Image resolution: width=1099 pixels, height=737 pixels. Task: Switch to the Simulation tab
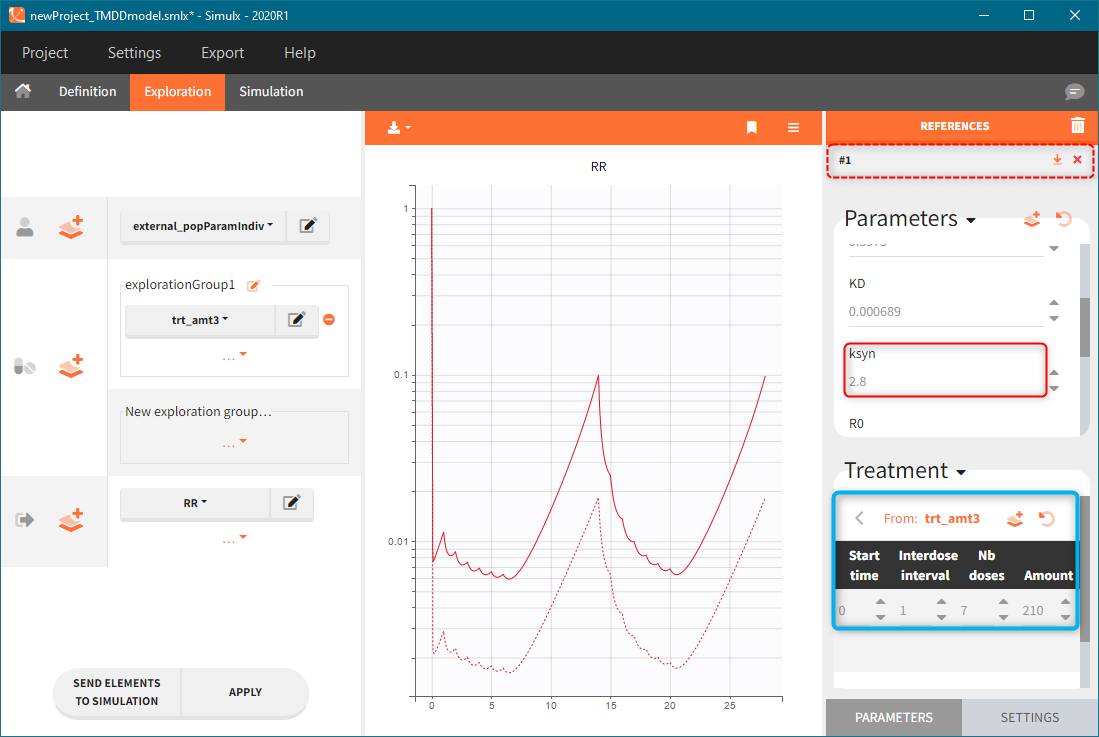coord(270,91)
